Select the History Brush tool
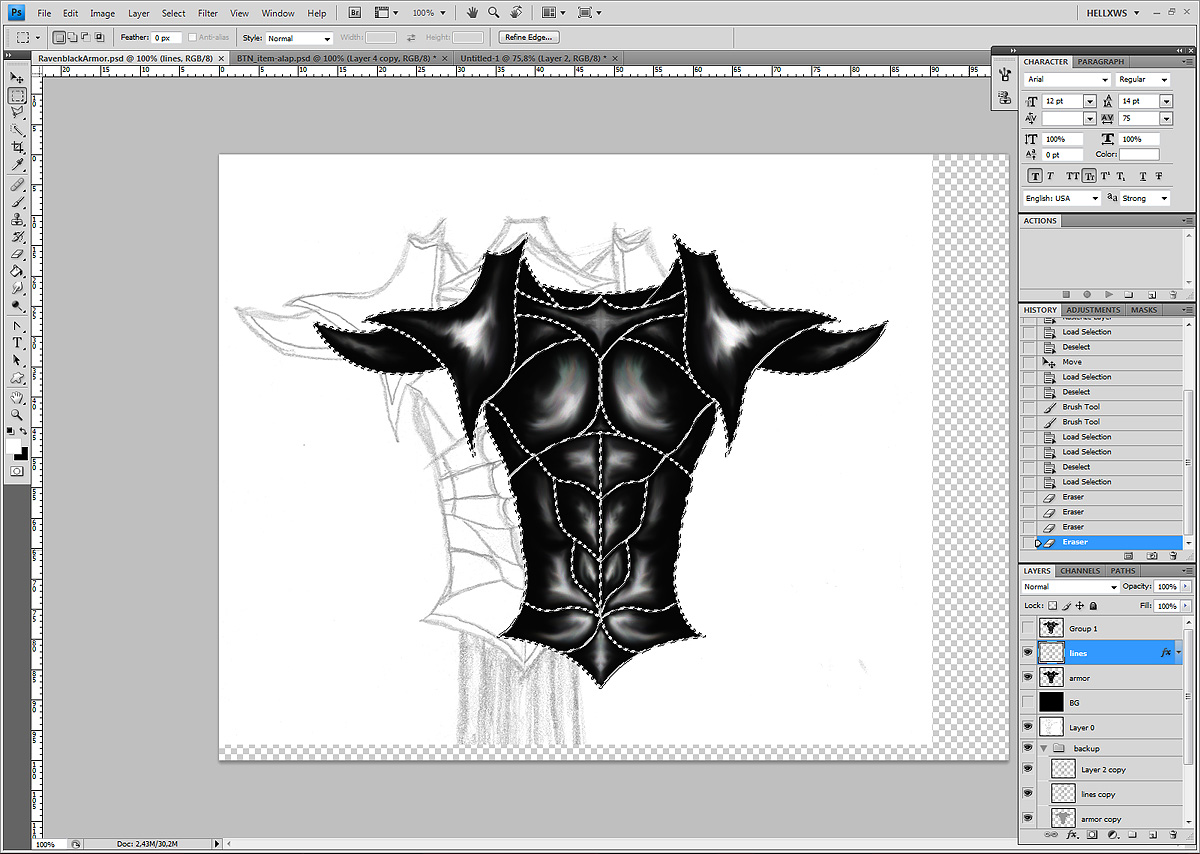The width and height of the screenshot is (1200, 854). coord(17,236)
